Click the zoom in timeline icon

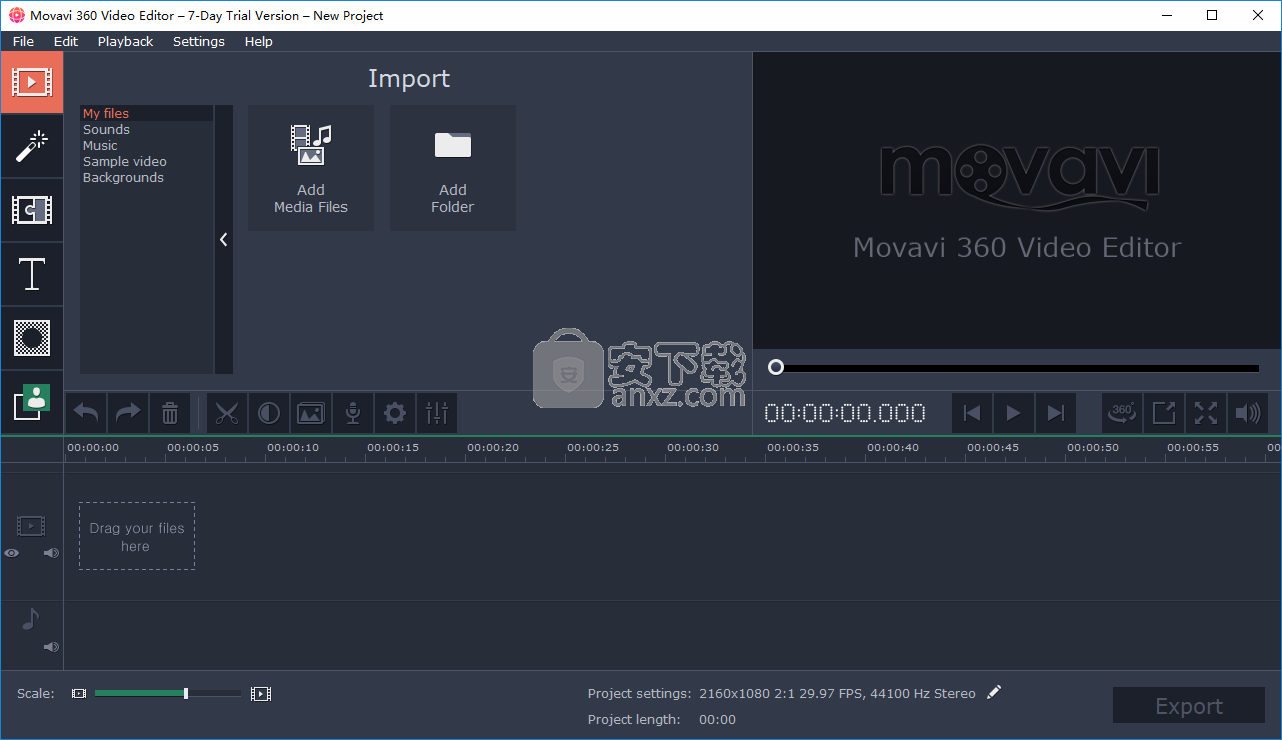(261, 693)
